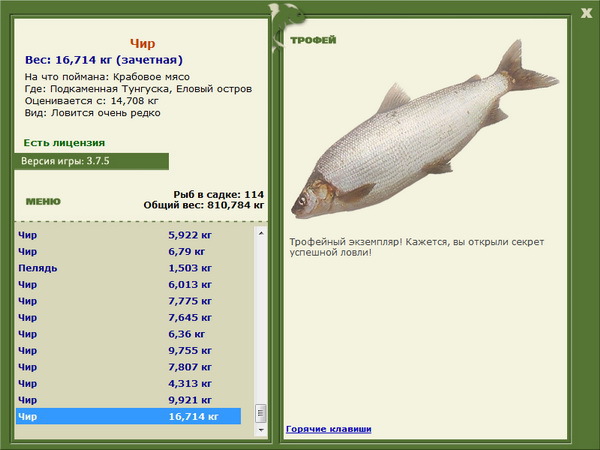This screenshot has height=450, width=600.
Task: Click the Вид: Ловится очень редко line
Action: tap(92, 113)
